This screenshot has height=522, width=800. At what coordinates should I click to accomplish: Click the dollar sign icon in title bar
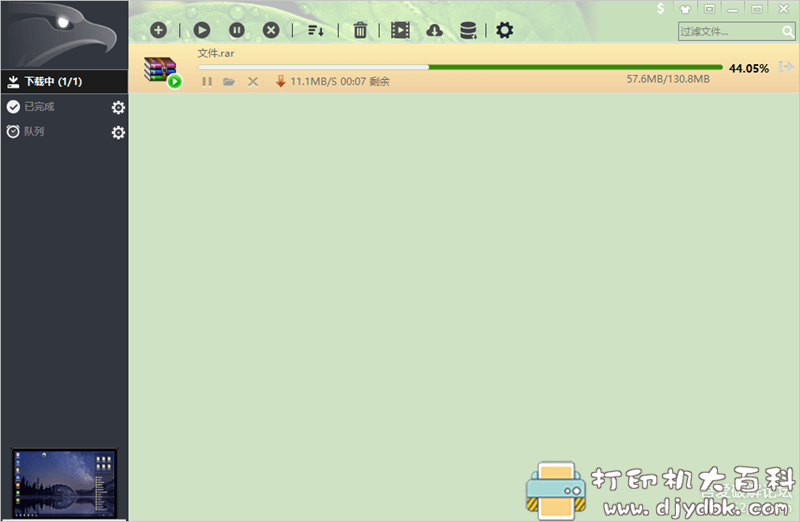(661, 8)
